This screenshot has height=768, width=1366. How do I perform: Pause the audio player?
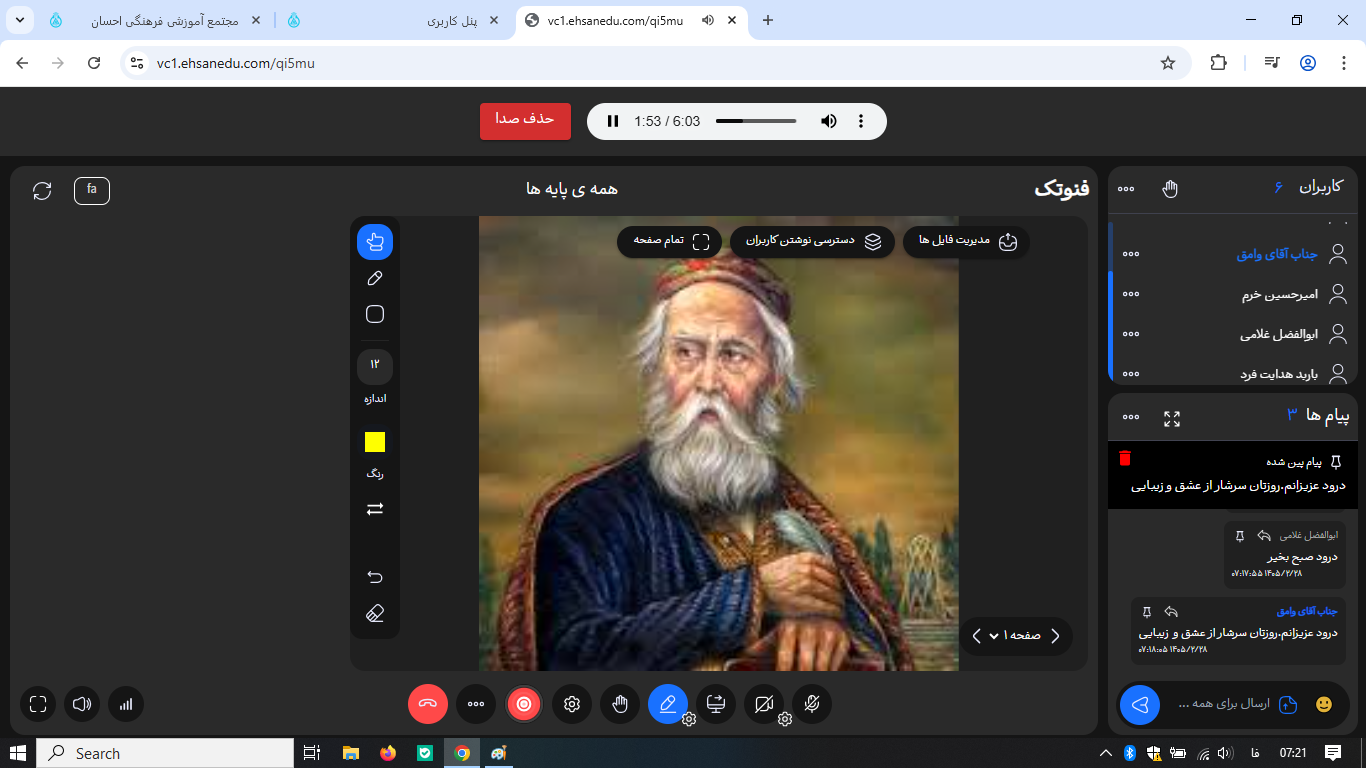pos(613,121)
